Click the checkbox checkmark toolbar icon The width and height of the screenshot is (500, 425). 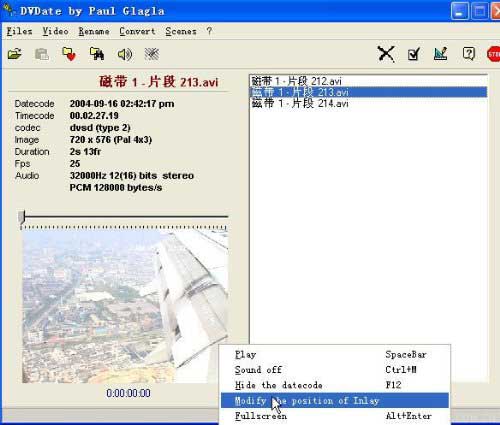(413, 54)
